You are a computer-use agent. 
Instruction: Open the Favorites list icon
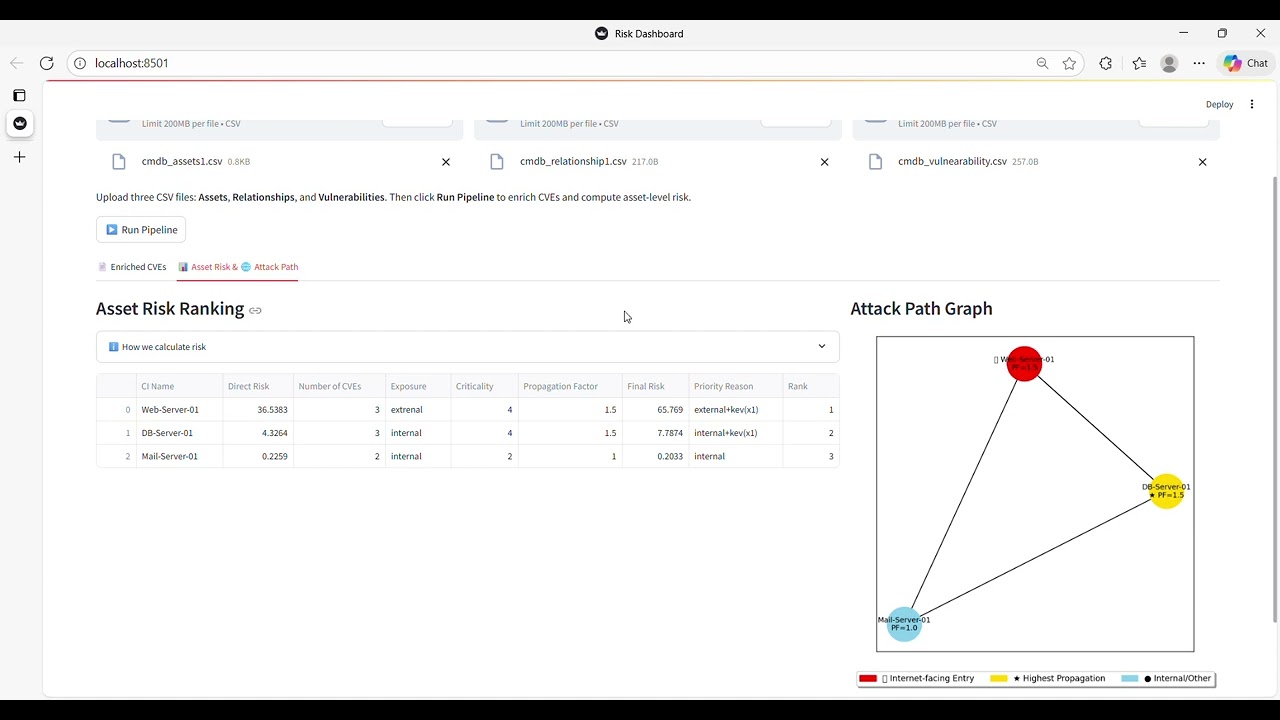[1139, 63]
